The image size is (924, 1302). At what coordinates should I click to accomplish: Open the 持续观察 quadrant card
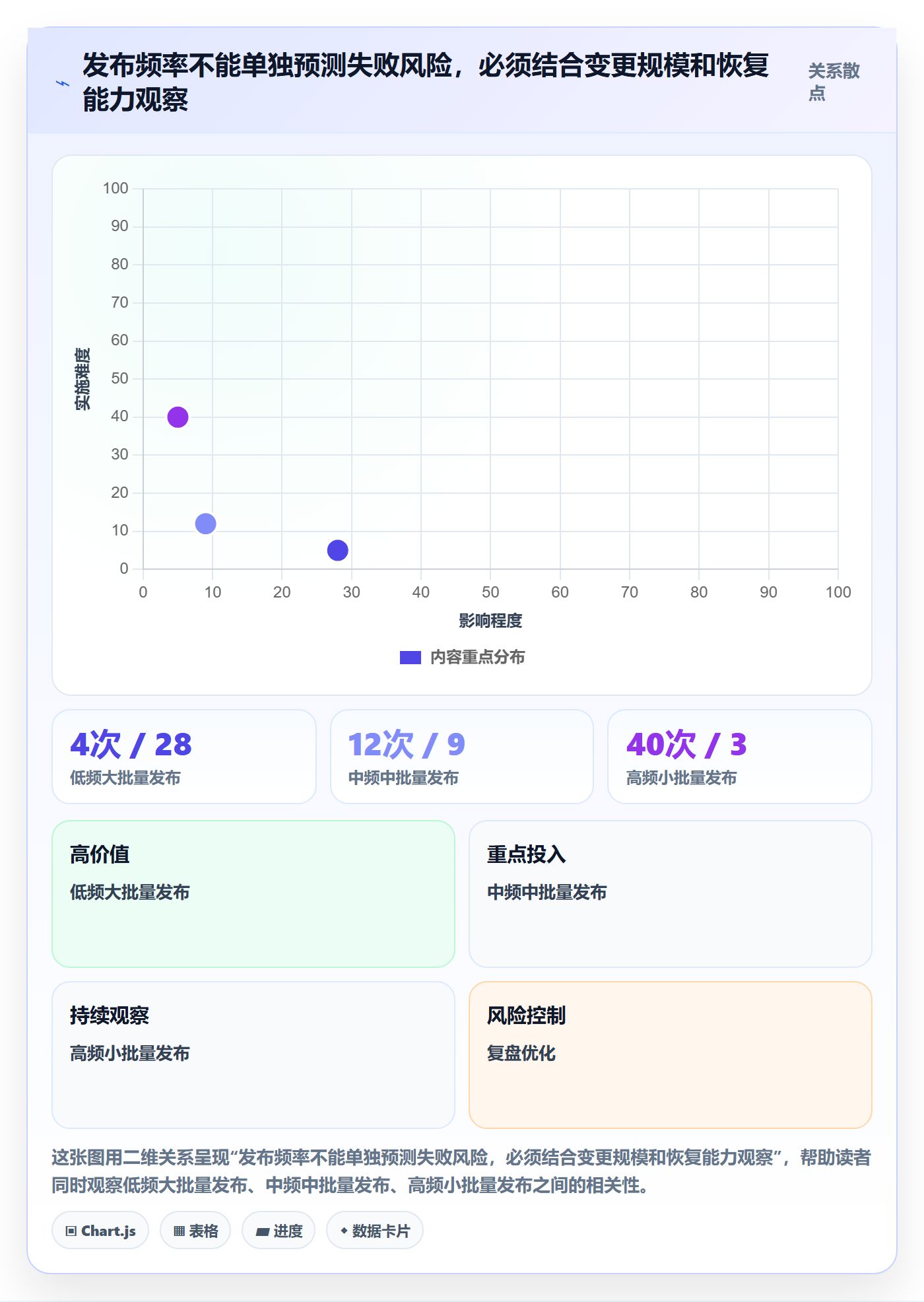[x=253, y=1055]
